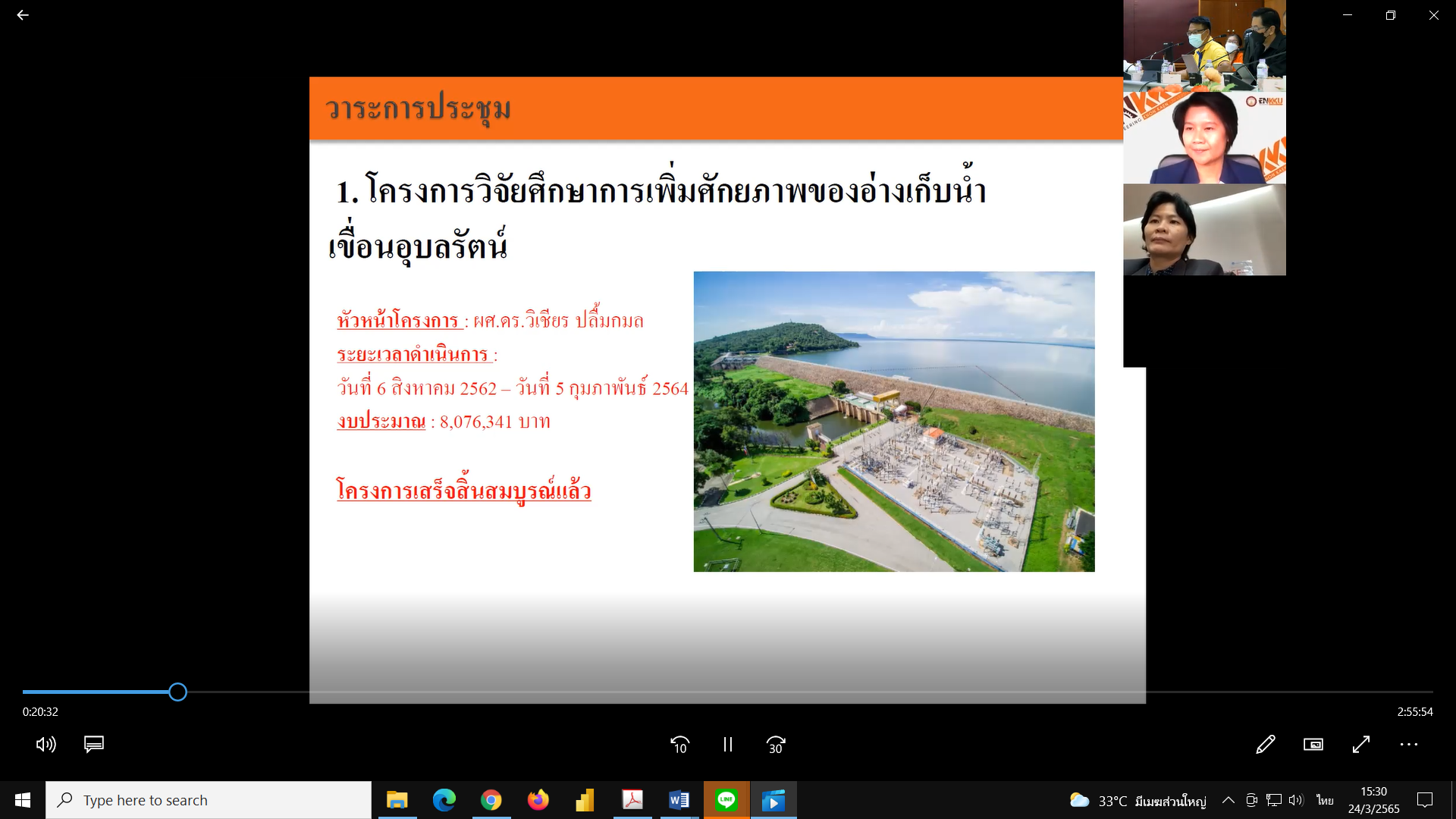
Task: Switch the Thai input language indicator
Action: click(1325, 800)
